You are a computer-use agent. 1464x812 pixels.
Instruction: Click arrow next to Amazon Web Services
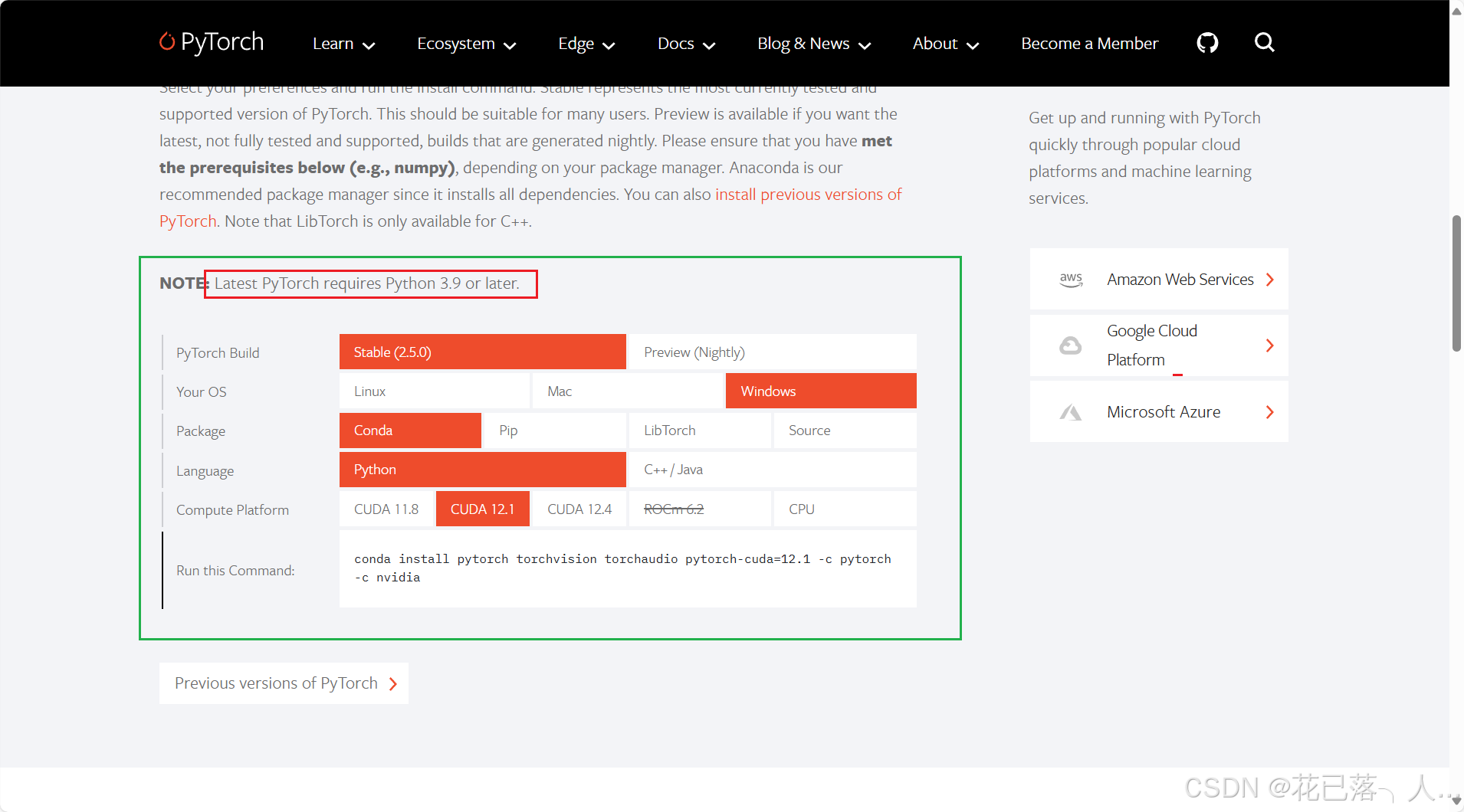(1270, 280)
